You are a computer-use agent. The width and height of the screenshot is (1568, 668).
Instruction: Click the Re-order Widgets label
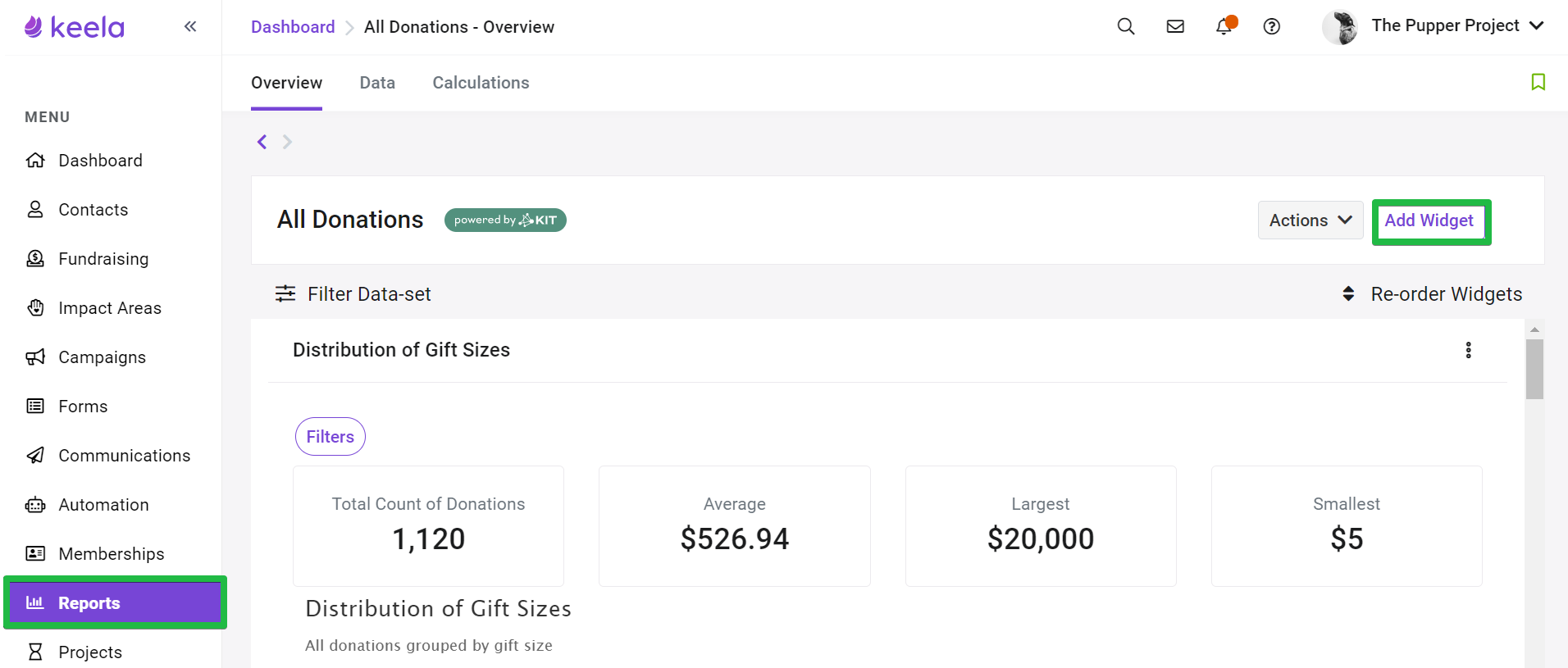[x=1447, y=293]
